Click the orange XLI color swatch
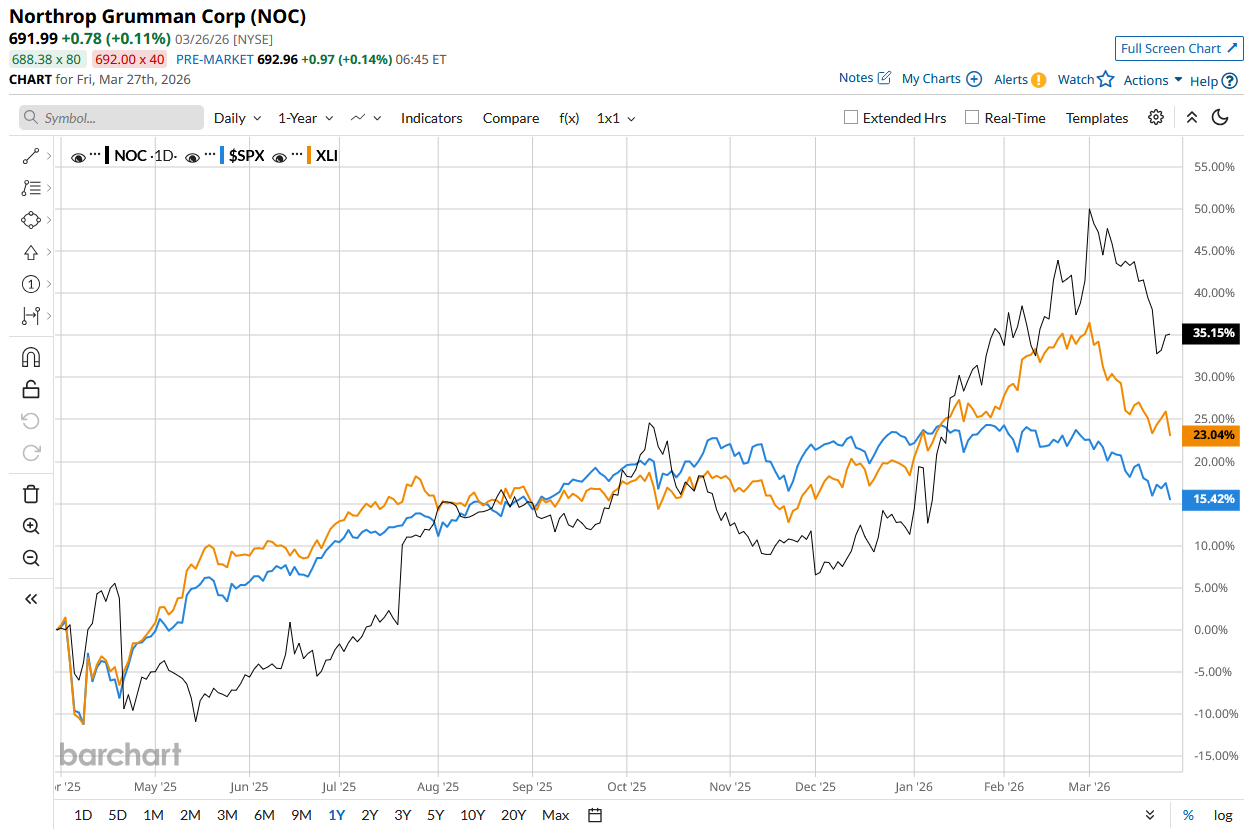 point(310,156)
